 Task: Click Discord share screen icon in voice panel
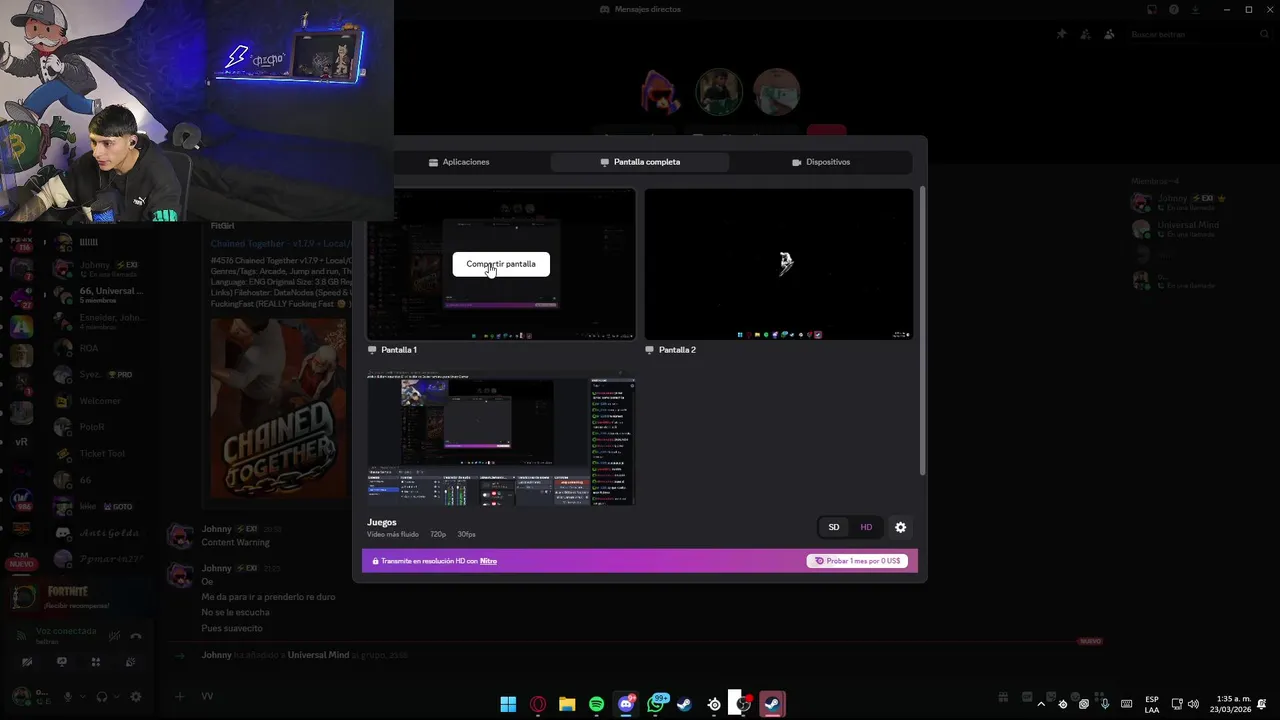pos(62,662)
